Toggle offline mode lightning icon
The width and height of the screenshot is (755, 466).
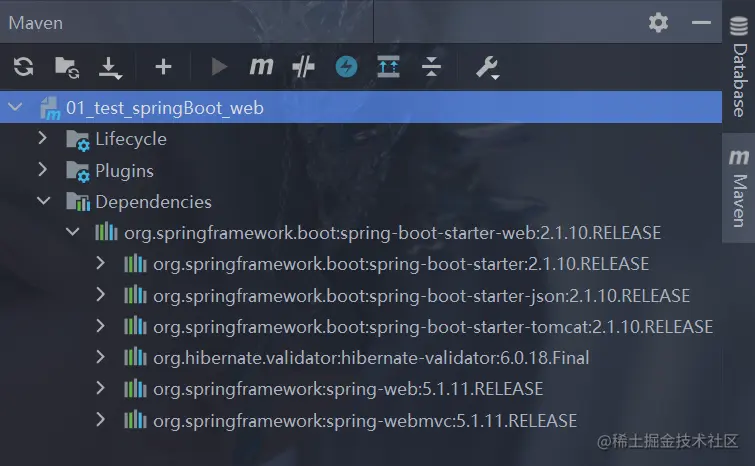click(346, 66)
